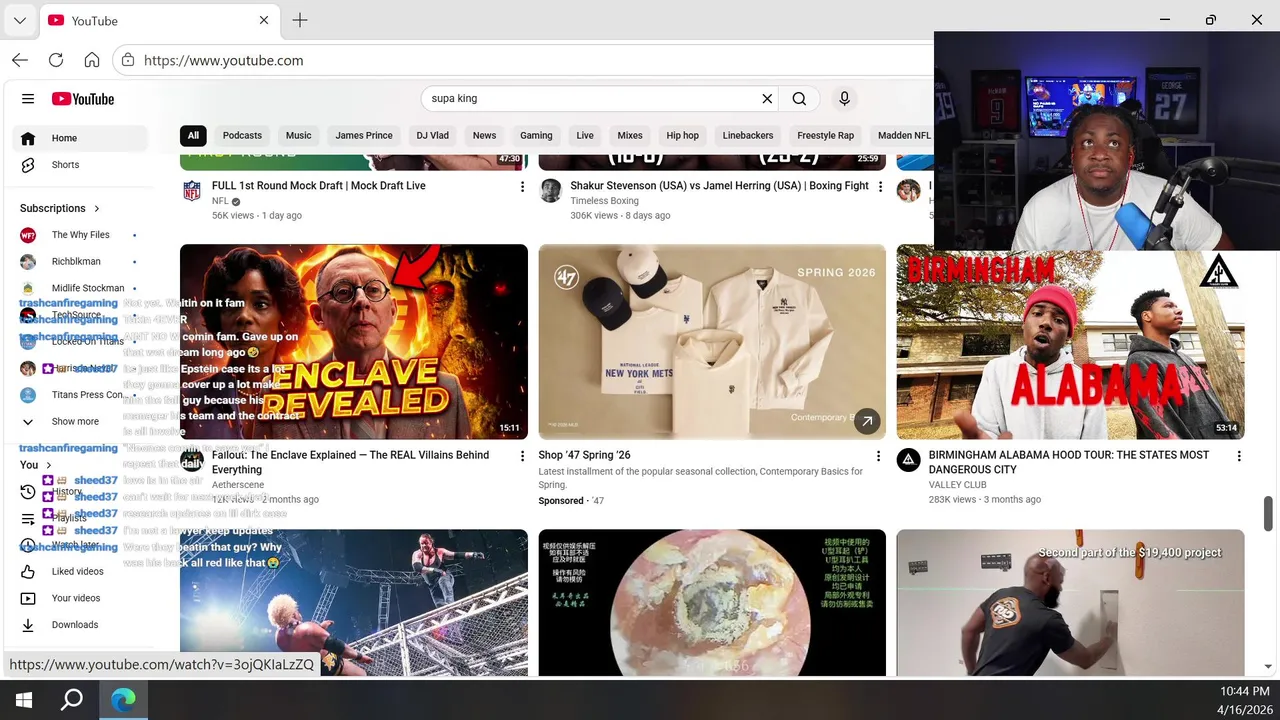Viewport: 1280px width, 720px height.
Task: Click external link icon on '47 ad
Action: click(867, 421)
